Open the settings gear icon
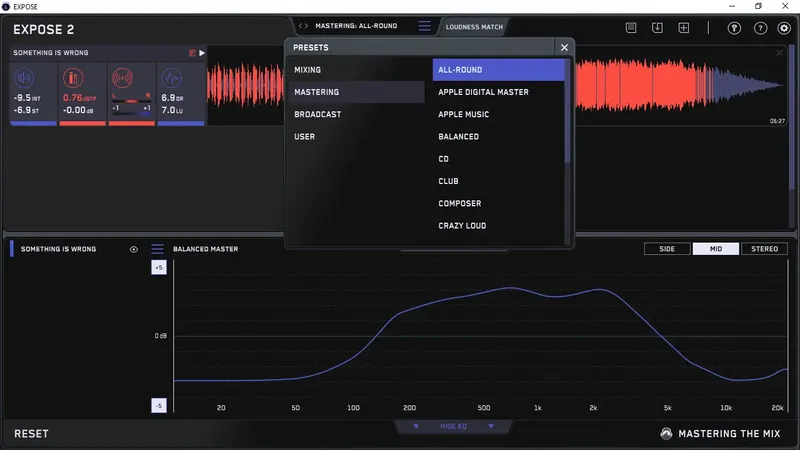The image size is (800, 450). (784, 28)
